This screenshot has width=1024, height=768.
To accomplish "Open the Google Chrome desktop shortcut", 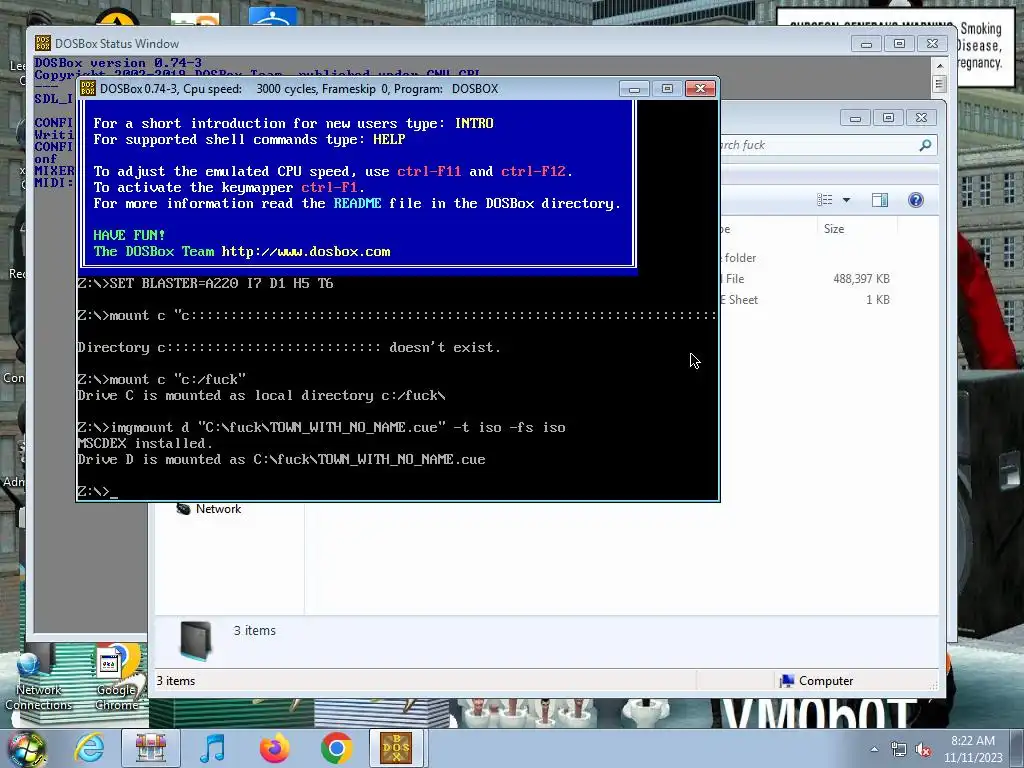I will 117,677.
